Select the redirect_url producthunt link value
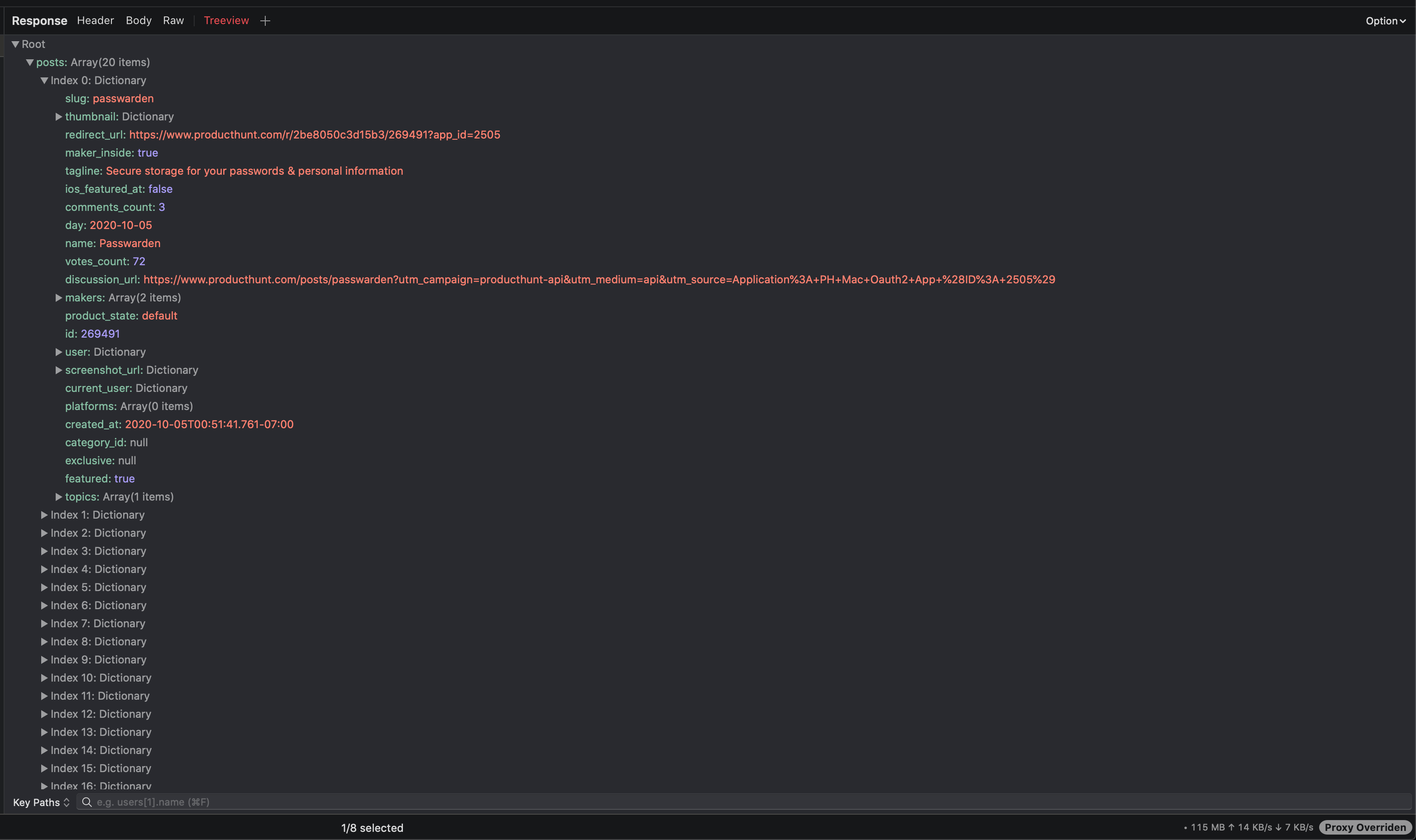 click(314, 135)
